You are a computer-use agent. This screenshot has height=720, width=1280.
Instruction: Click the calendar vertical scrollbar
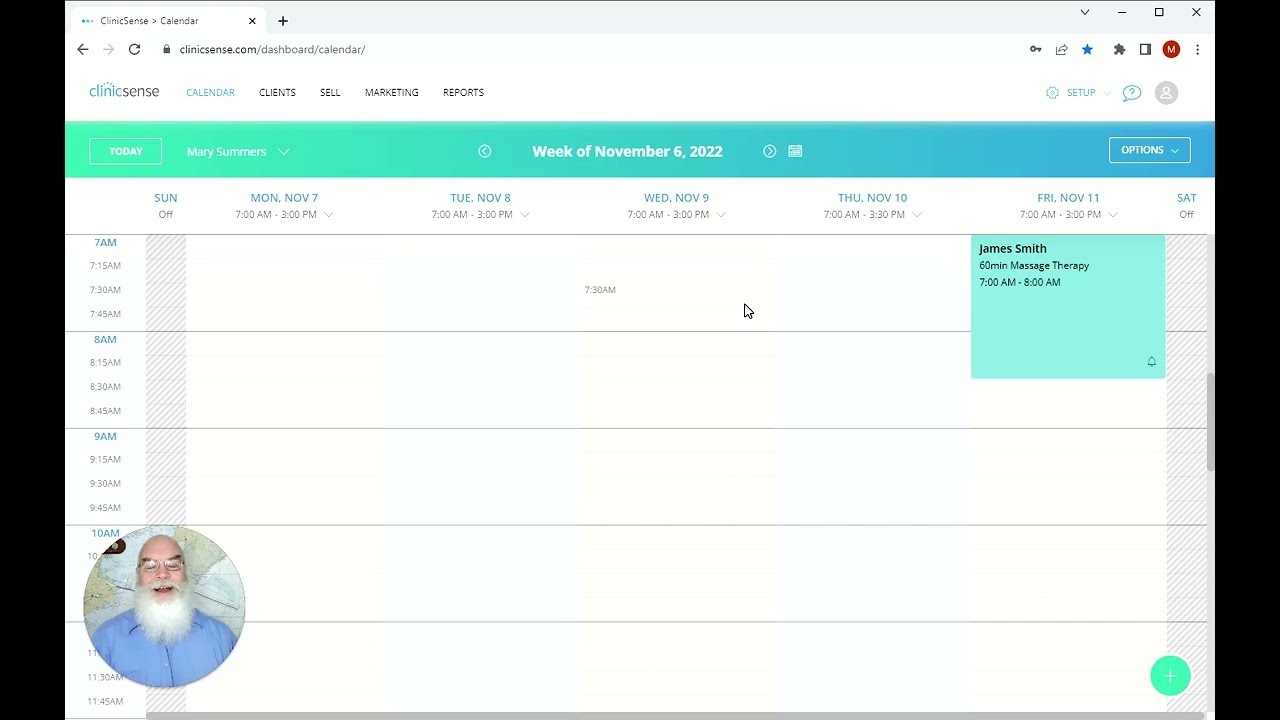[x=1210, y=420]
